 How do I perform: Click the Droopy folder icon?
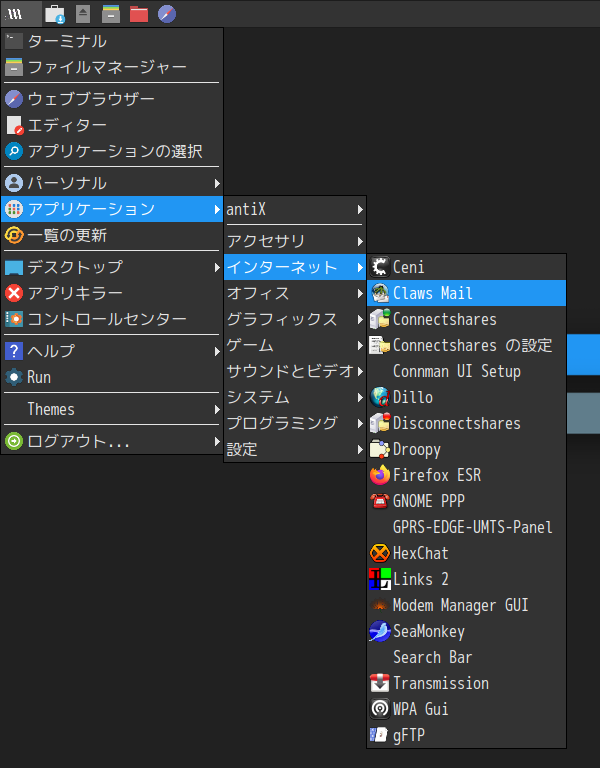point(380,449)
